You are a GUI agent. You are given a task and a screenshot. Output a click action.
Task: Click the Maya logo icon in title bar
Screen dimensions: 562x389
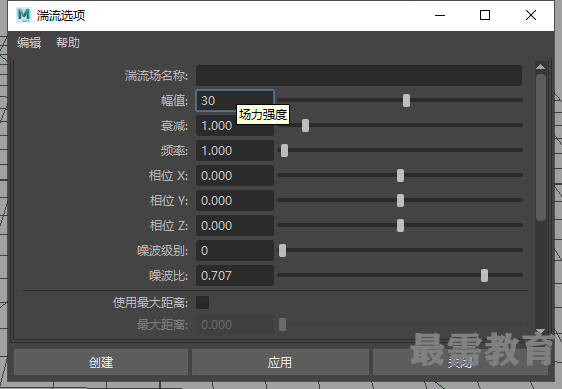(x=24, y=15)
